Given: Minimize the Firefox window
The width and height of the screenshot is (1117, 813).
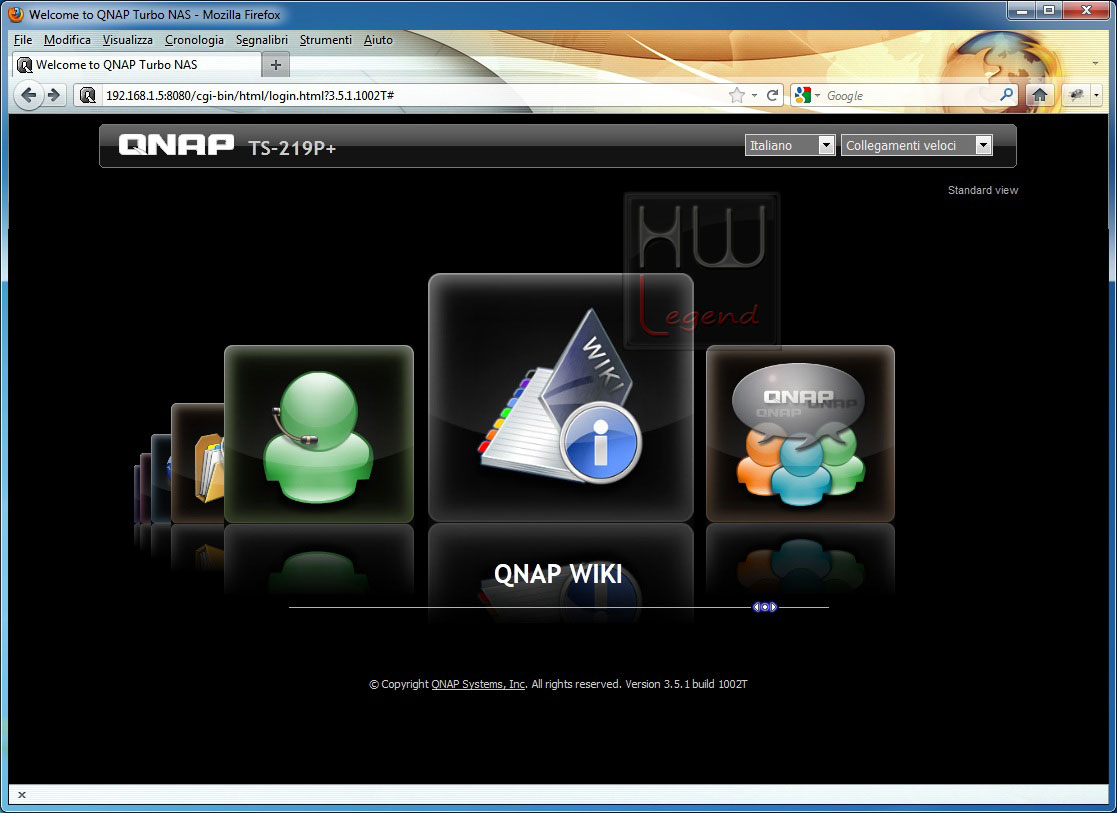Looking at the screenshot, I should 1022,11.
